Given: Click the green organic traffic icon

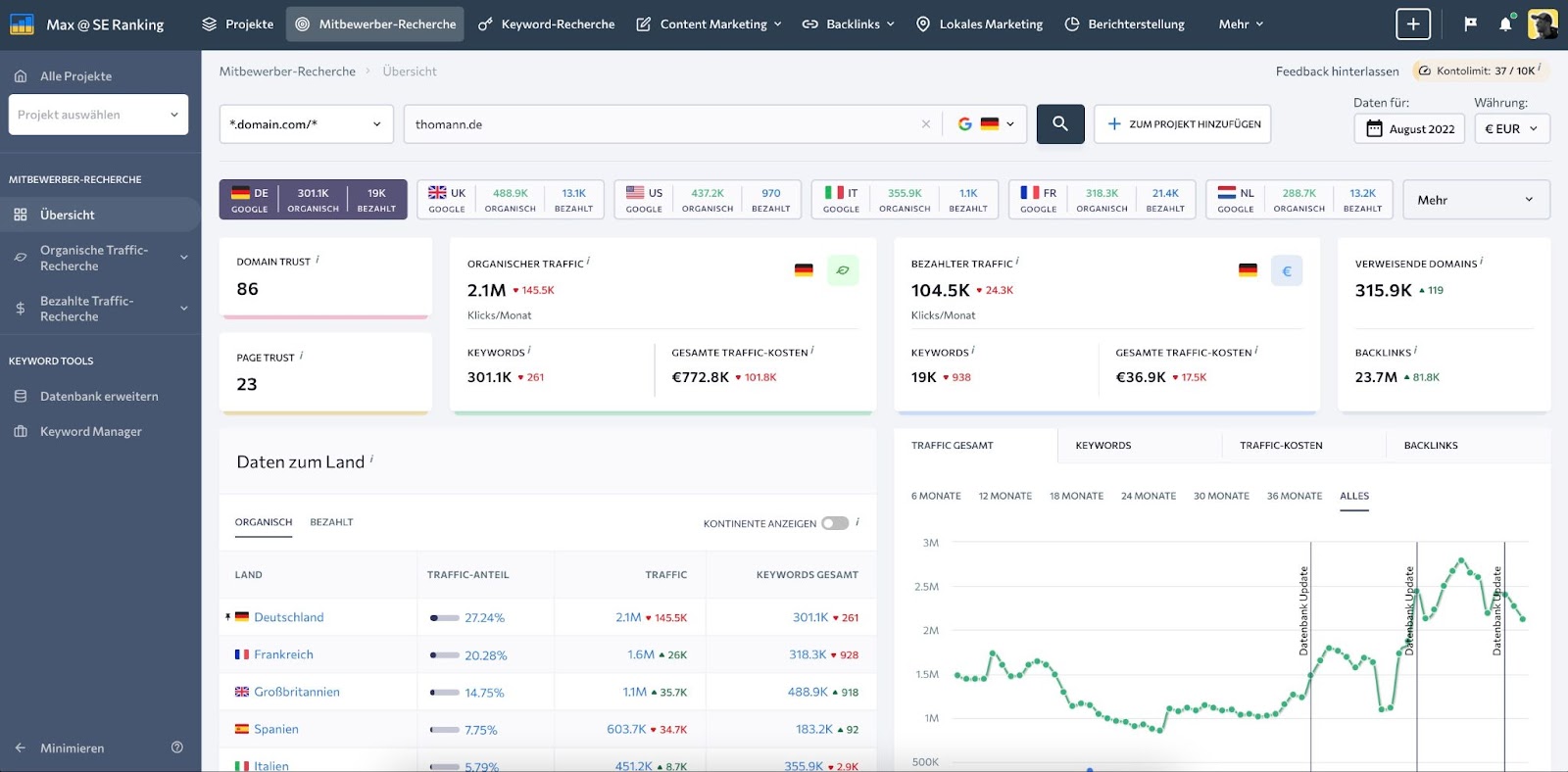Looking at the screenshot, I should (843, 270).
